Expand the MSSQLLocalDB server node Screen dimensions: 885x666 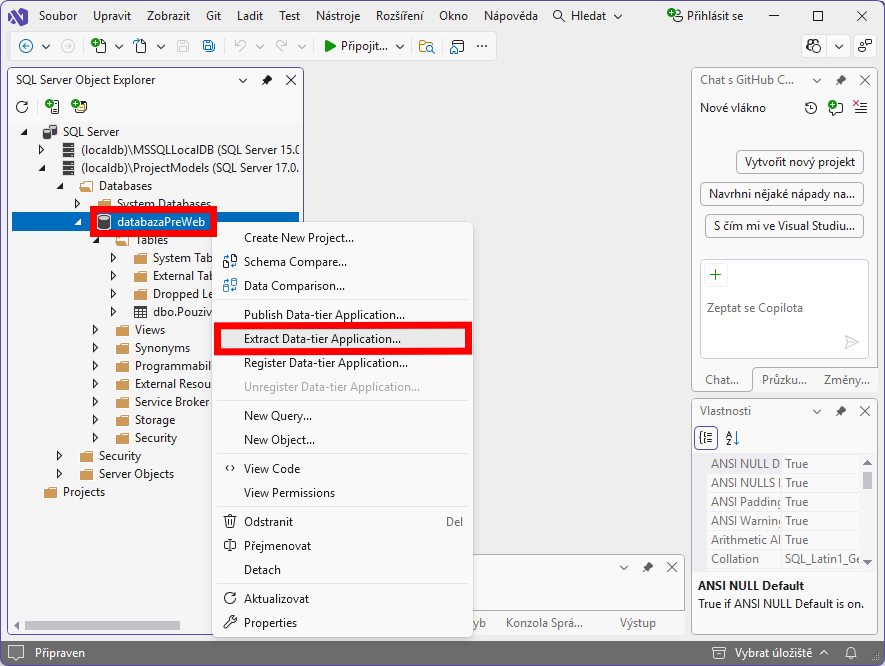tap(41, 150)
